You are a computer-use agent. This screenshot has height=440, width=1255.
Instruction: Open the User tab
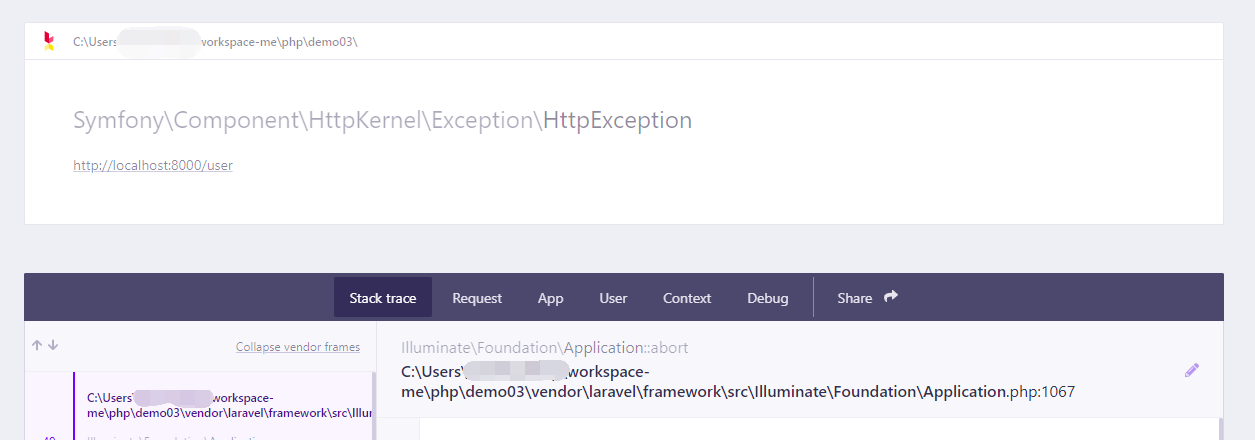click(x=613, y=298)
